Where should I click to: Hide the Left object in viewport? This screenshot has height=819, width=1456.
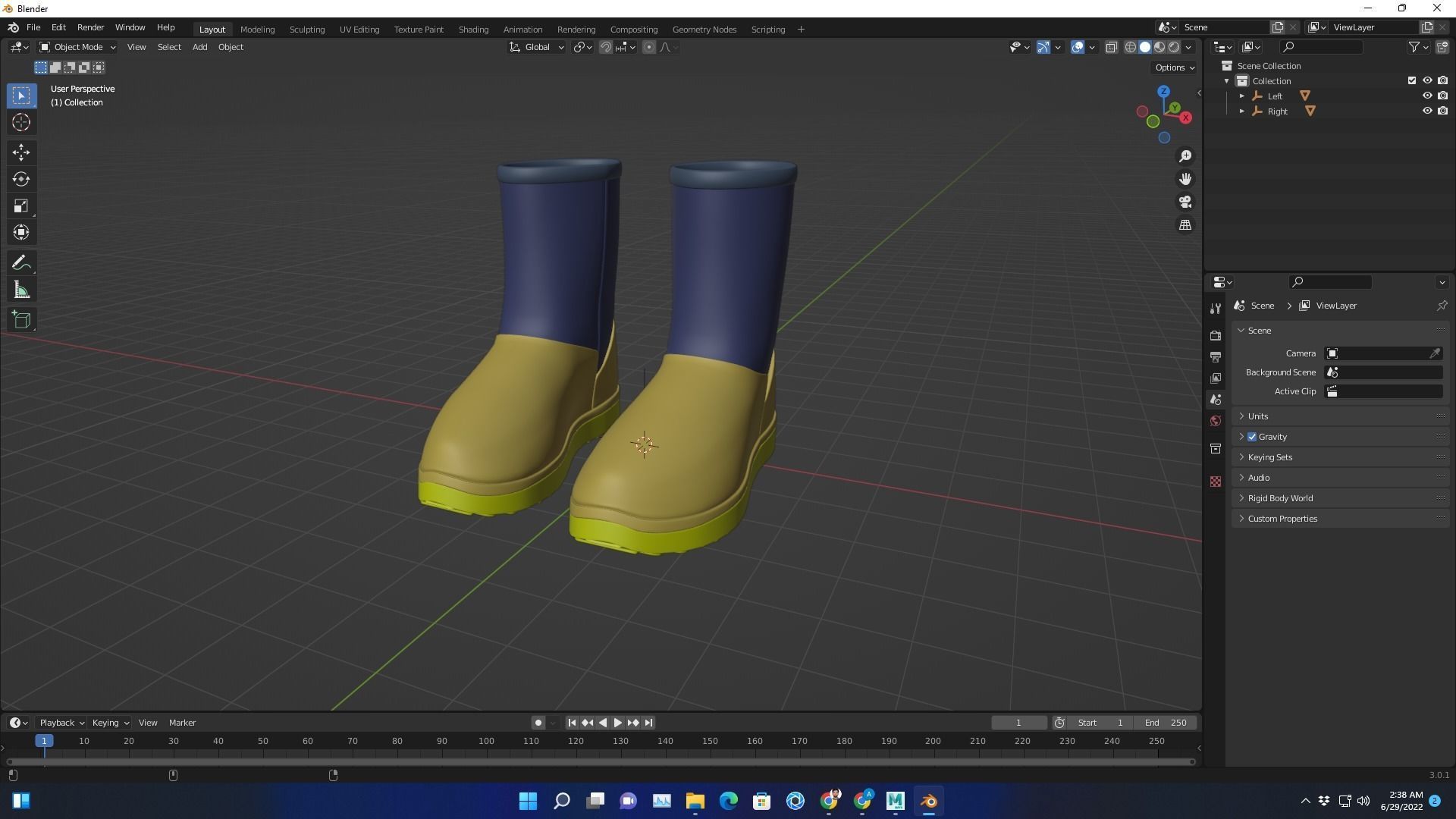1427,96
